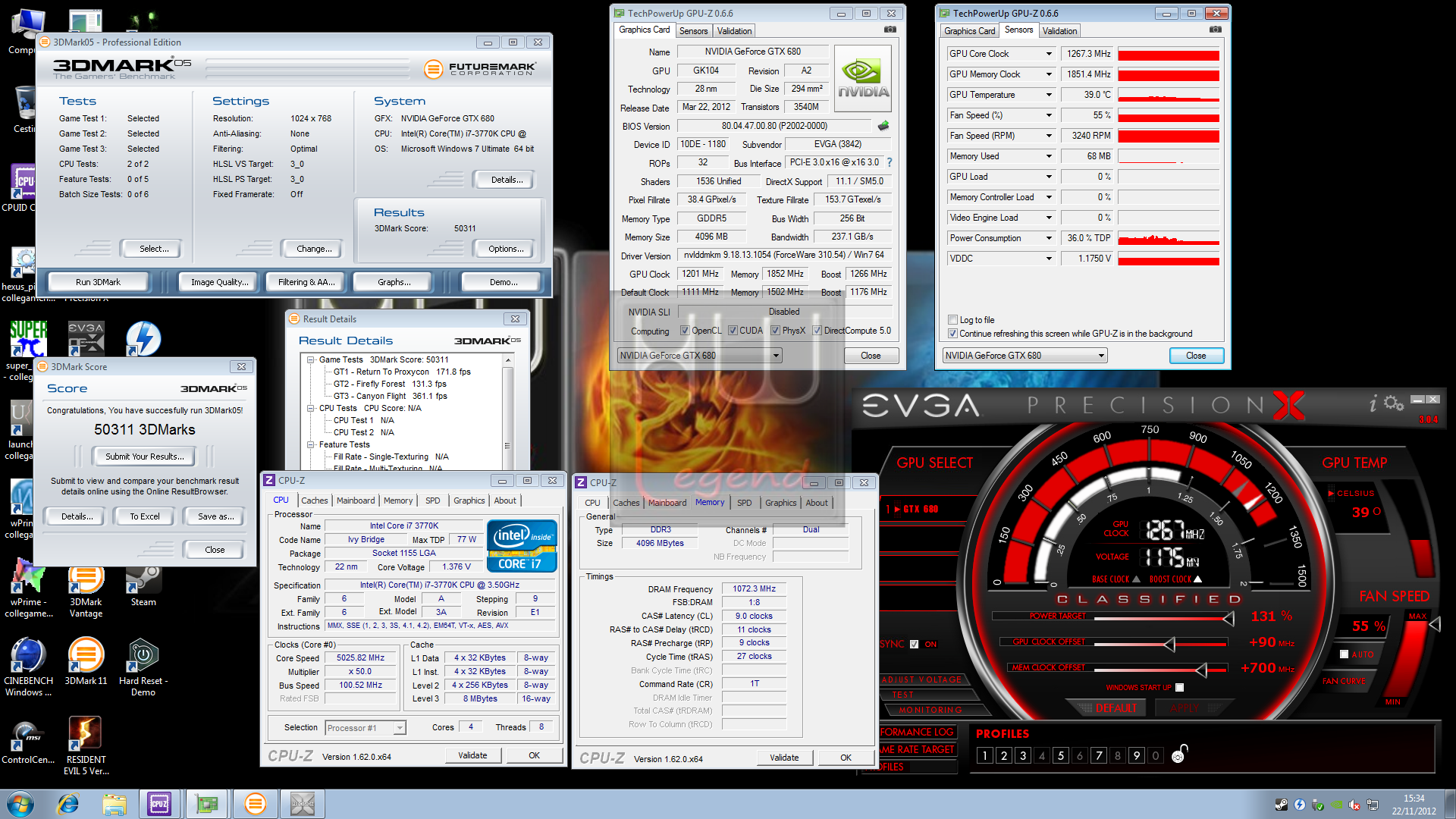Toggle the CUDA checkbox in GPU-Z
Viewport: 1456px width, 819px height.
733,331
